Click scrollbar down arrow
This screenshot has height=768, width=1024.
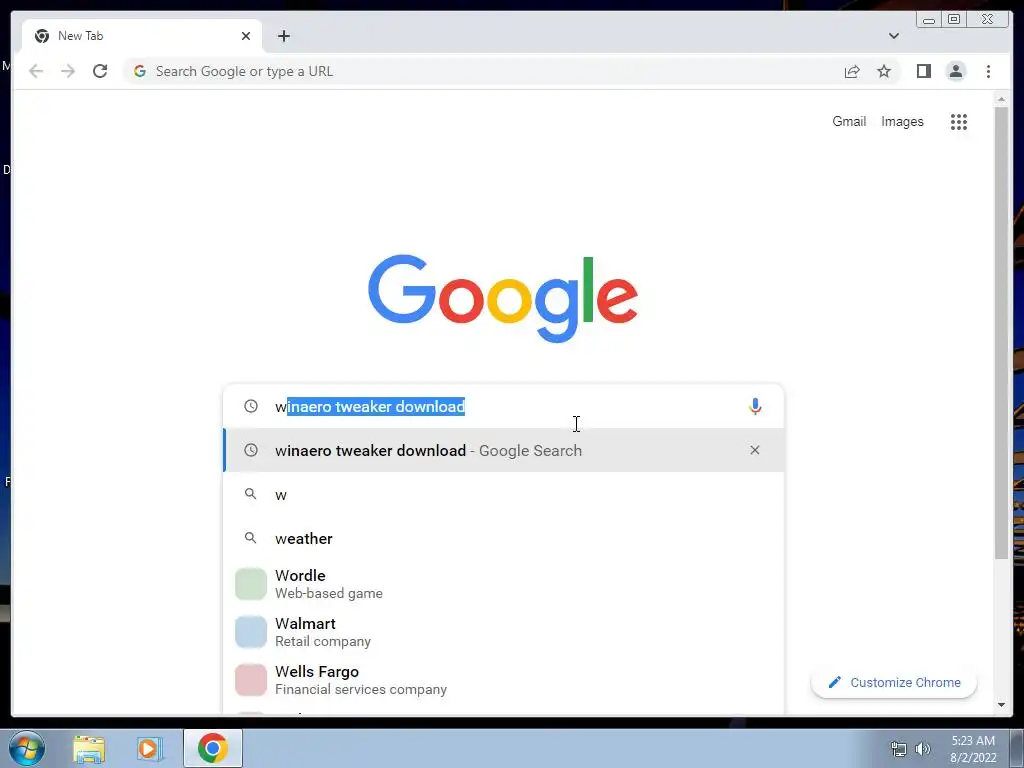pos(1002,705)
